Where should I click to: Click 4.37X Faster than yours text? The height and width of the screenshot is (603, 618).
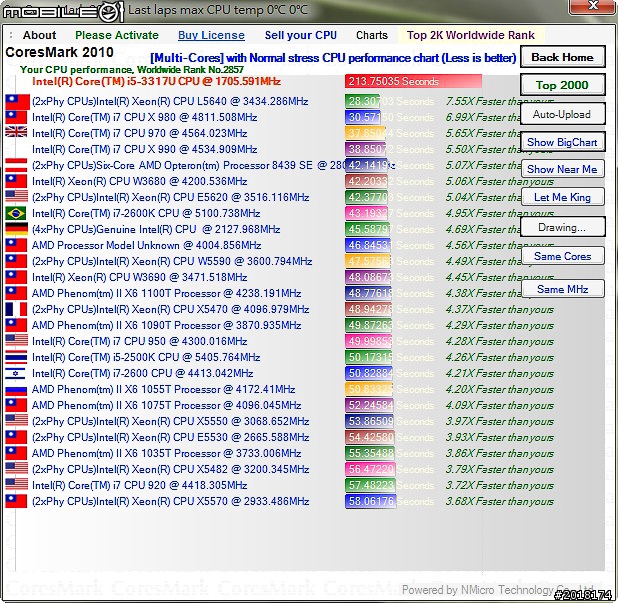tap(499, 309)
